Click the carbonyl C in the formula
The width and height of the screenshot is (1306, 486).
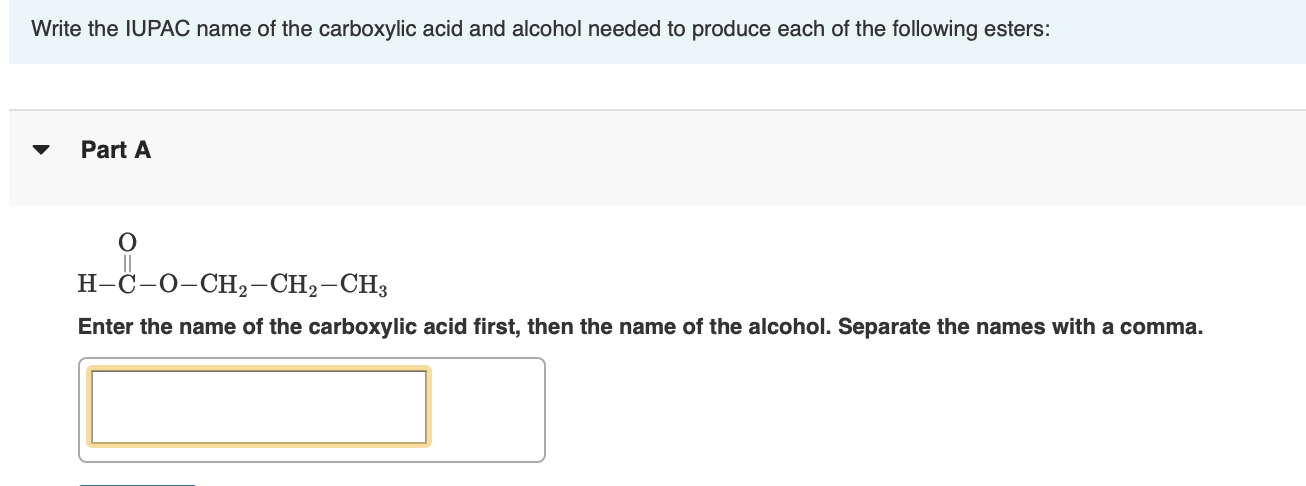[x=127, y=283]
